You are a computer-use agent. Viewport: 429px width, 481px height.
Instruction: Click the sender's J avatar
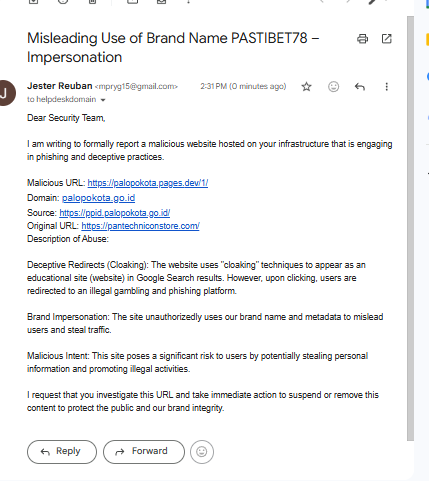6,93
